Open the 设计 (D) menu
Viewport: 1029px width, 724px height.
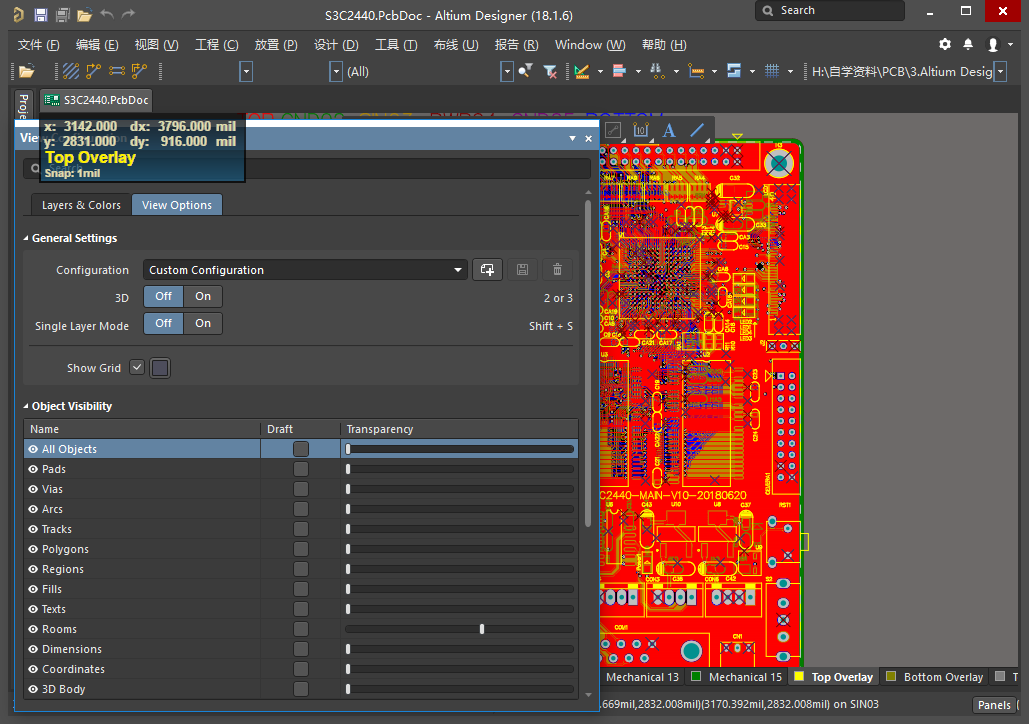336,45
